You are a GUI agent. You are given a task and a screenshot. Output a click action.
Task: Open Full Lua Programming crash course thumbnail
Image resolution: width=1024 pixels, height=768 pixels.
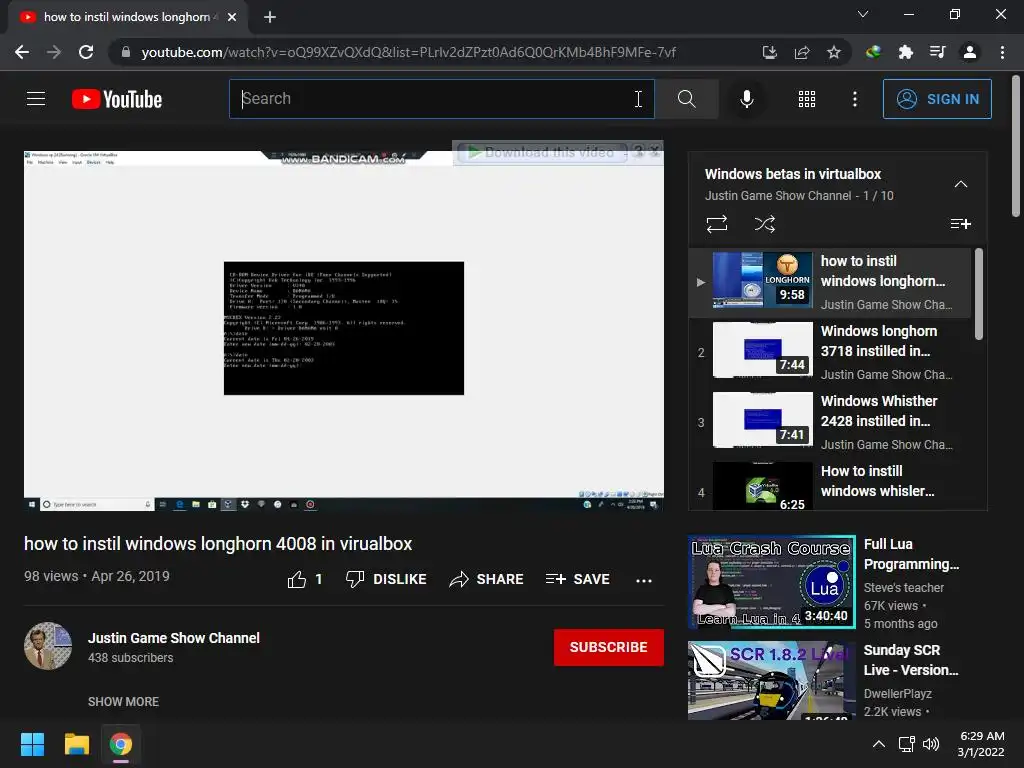tap(771, 582)
